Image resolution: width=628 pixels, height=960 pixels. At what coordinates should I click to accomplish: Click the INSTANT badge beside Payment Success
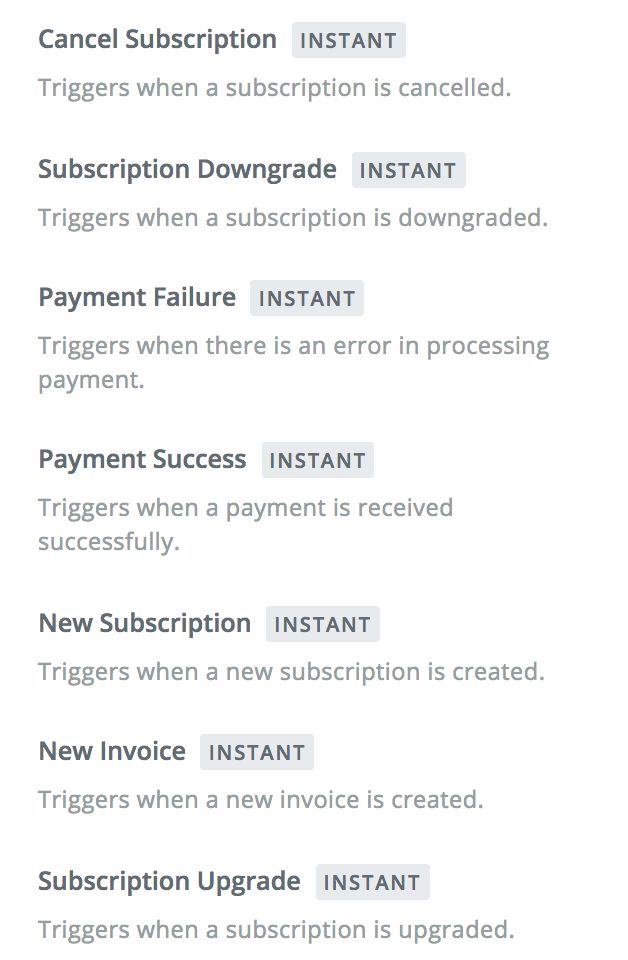pyautogui.click(x=317, y=461)
